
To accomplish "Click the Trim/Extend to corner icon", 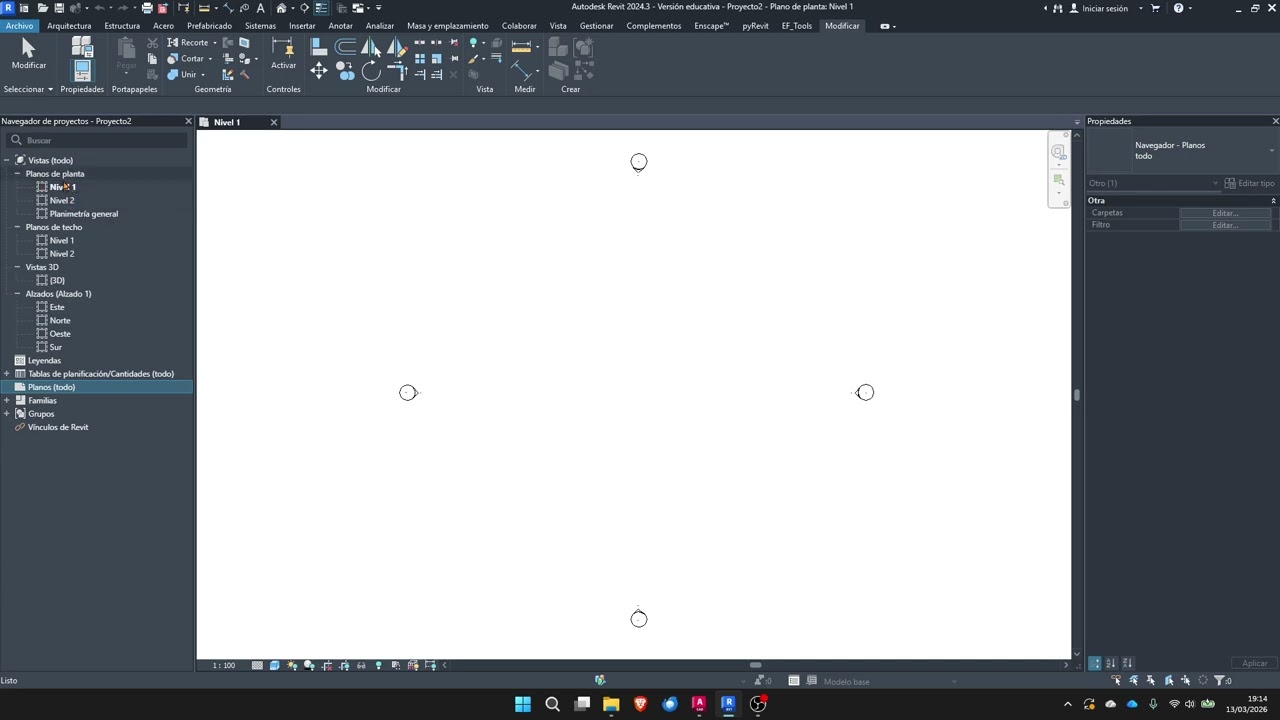I will [x=397, y=70].
